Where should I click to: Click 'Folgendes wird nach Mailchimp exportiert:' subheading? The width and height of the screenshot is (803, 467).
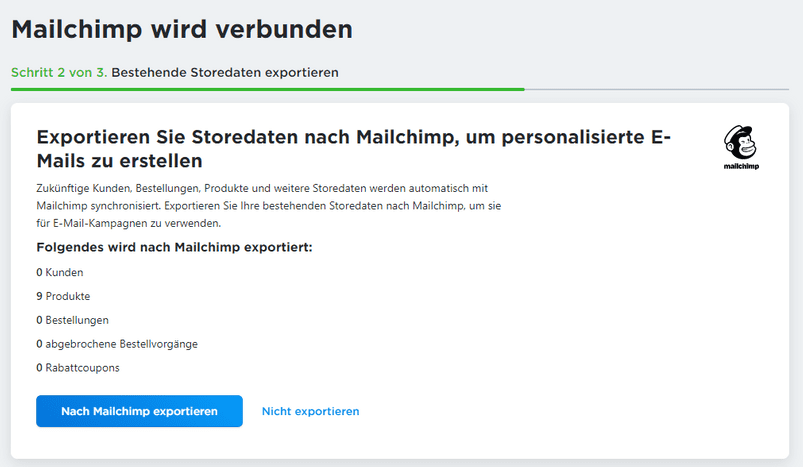tap(174, 247)
